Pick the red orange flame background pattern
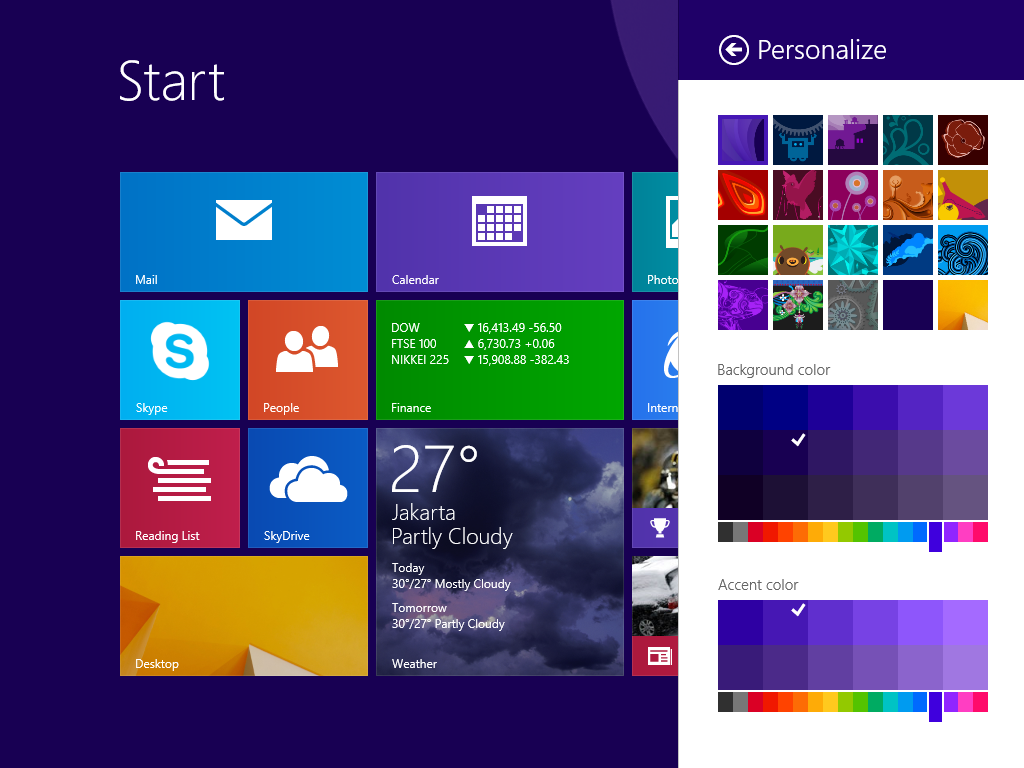 743,195
